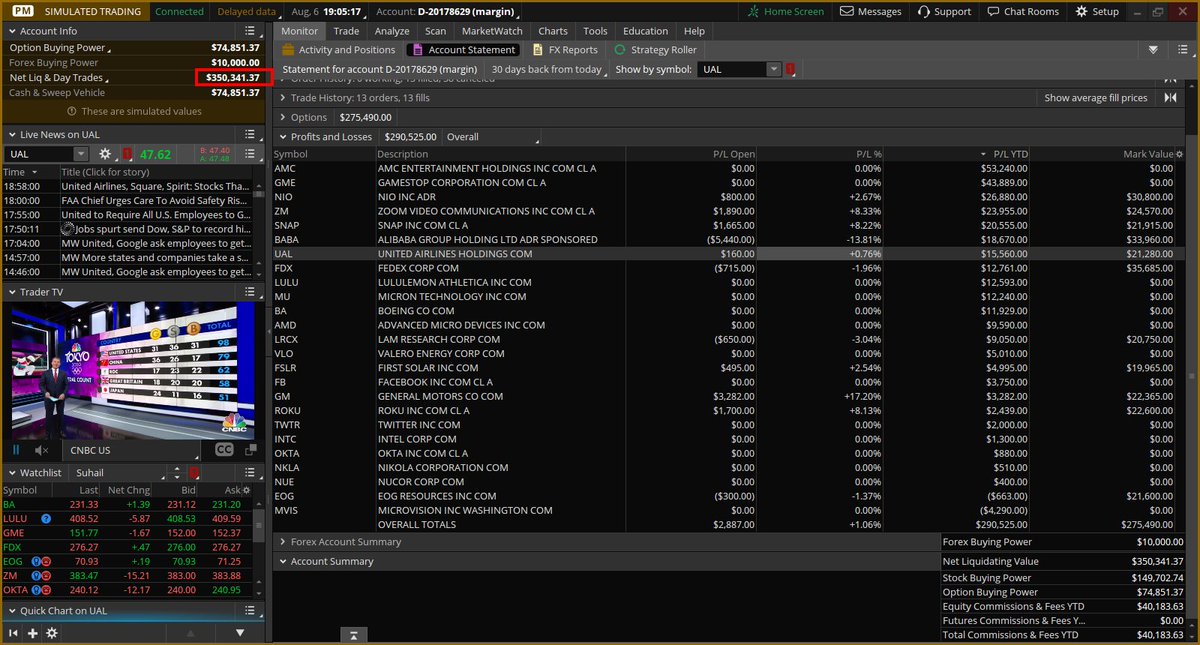Select the BABA row in Profits and Losses
Screen dimensions: 1200x645
tap(729, 240)
